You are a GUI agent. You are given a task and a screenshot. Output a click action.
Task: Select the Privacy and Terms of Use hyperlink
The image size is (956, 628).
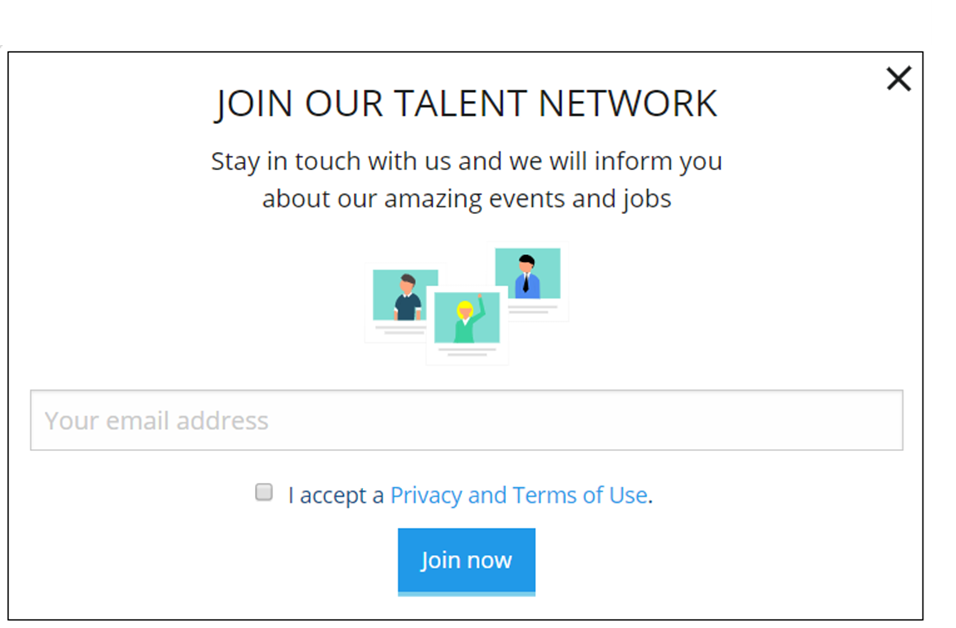tap(519, 494)
